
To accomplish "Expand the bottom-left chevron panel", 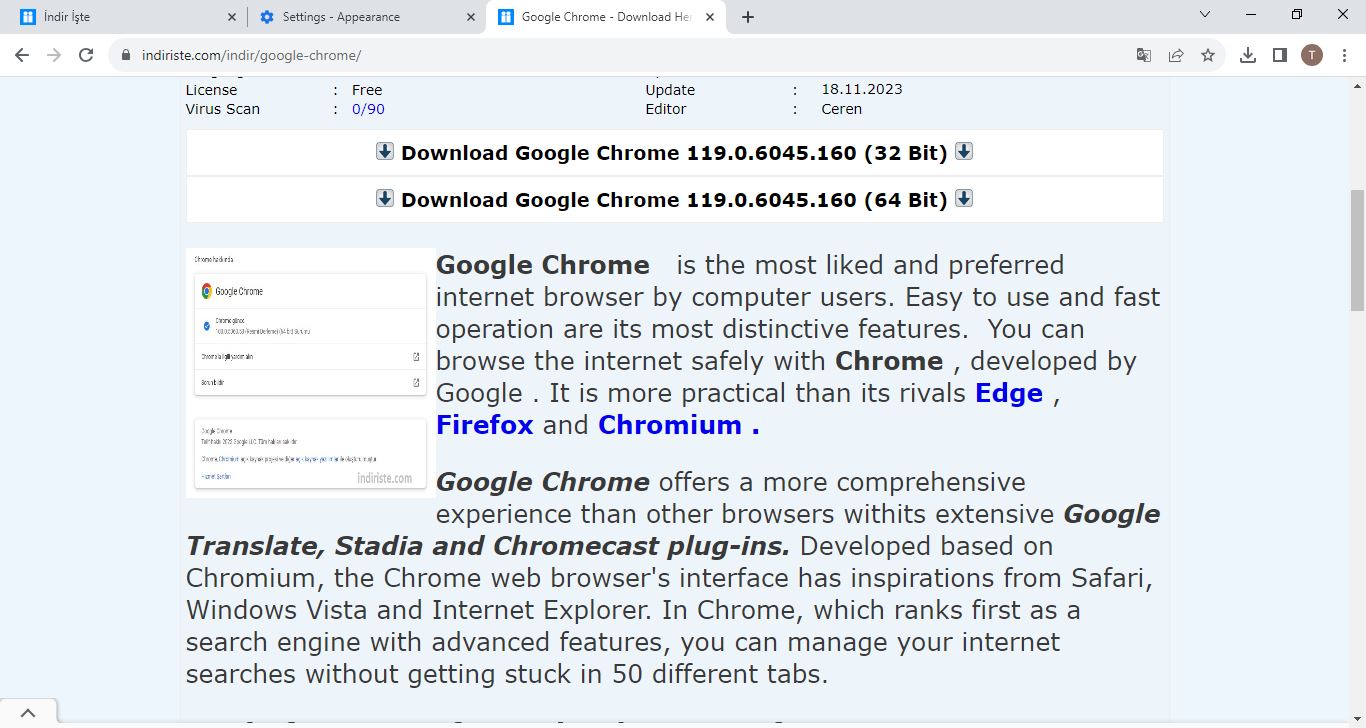I will coord(28,713).
